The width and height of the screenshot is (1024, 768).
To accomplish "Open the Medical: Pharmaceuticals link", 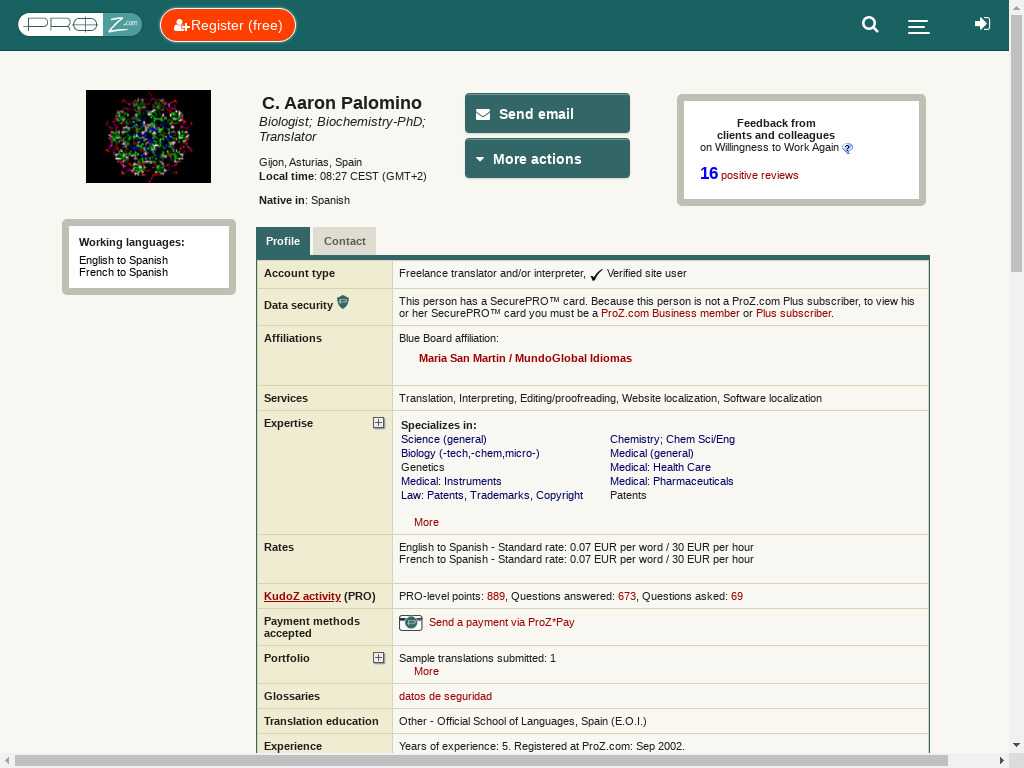I will [671, 481].
